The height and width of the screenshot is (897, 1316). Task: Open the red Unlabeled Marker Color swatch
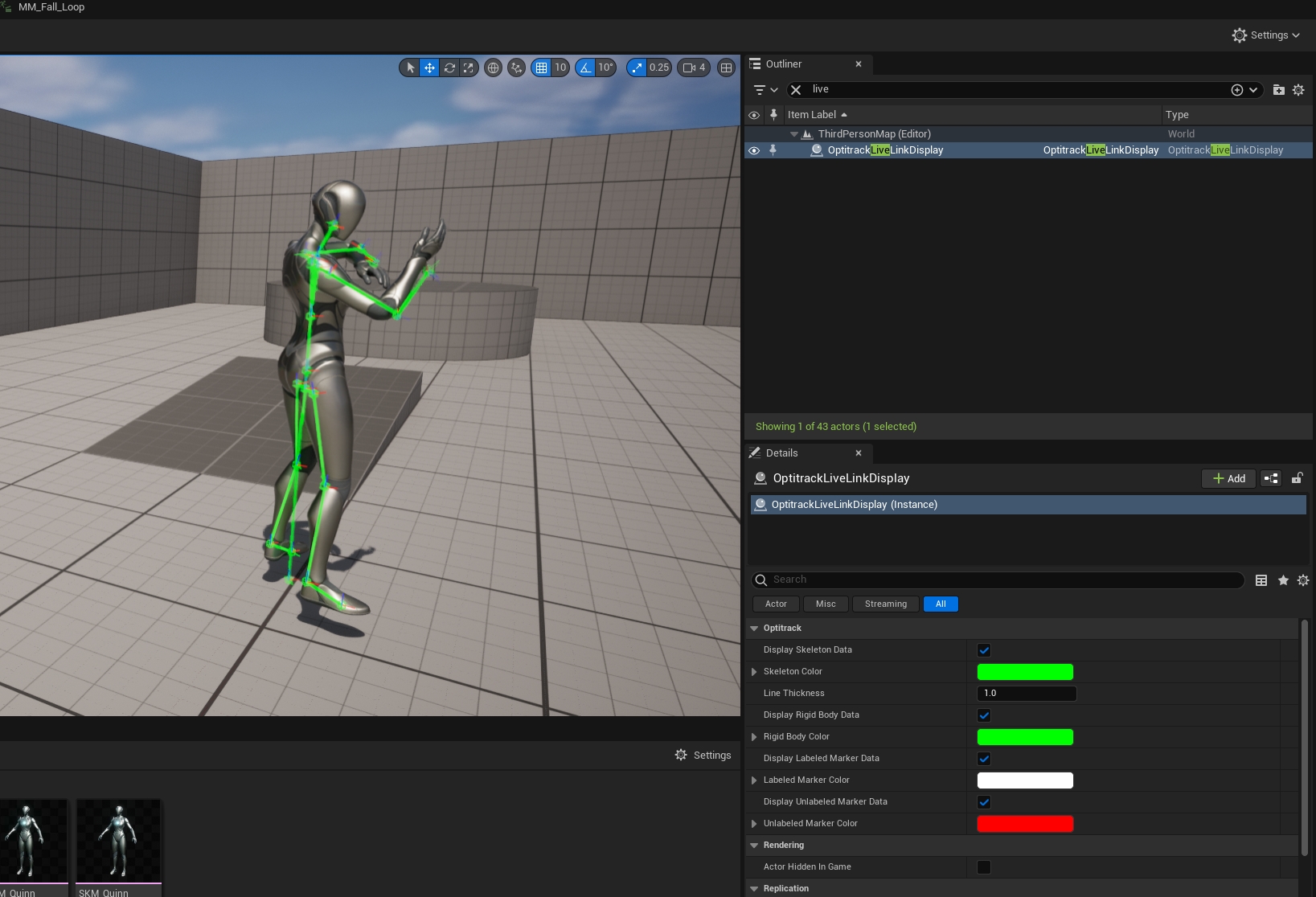1024,824
